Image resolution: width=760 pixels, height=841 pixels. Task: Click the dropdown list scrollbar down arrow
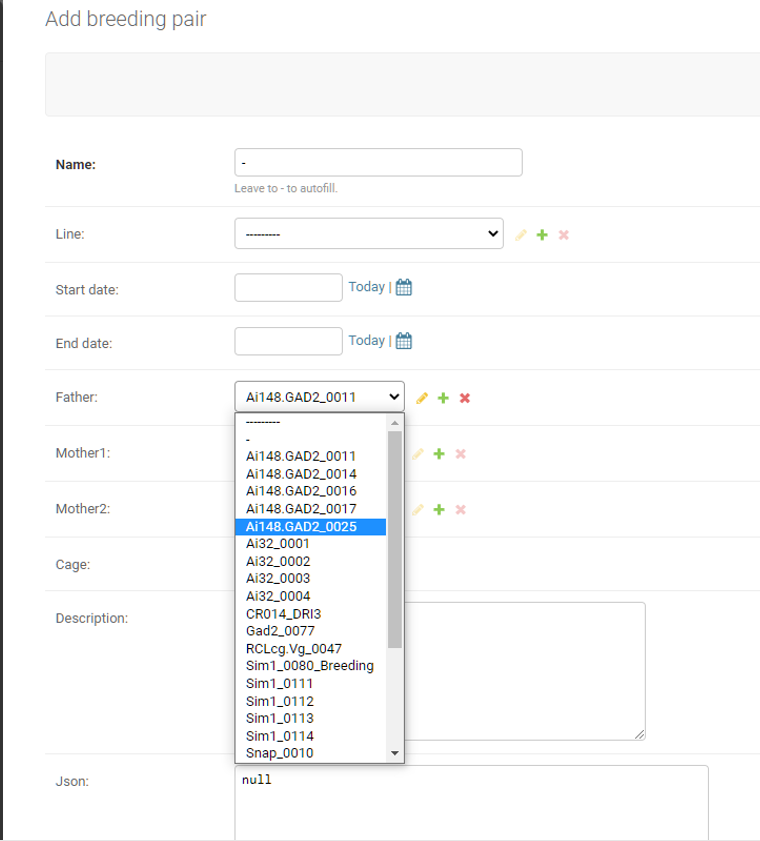pos(395,753)
